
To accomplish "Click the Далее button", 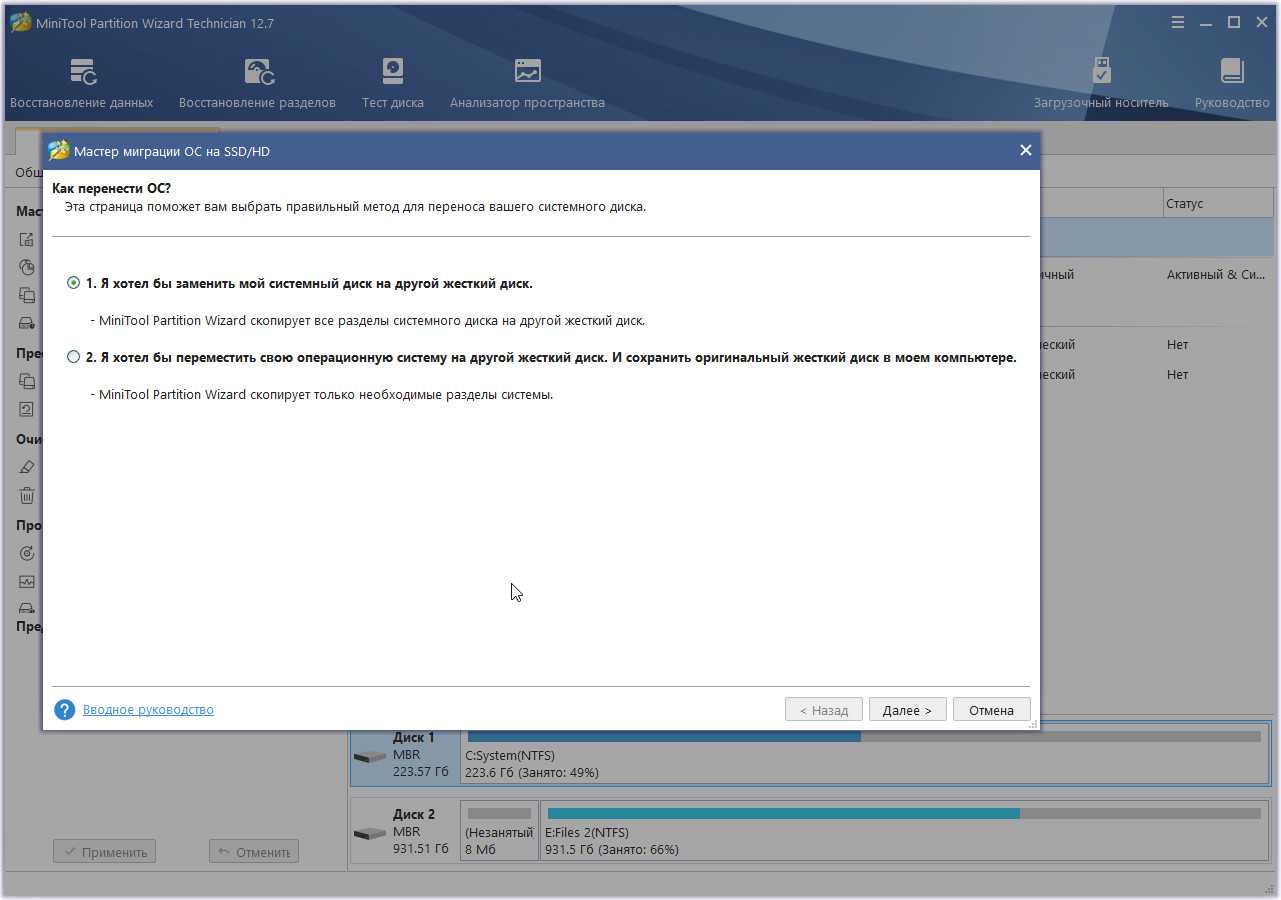I will pyautogui.click(x=907, y=710).
